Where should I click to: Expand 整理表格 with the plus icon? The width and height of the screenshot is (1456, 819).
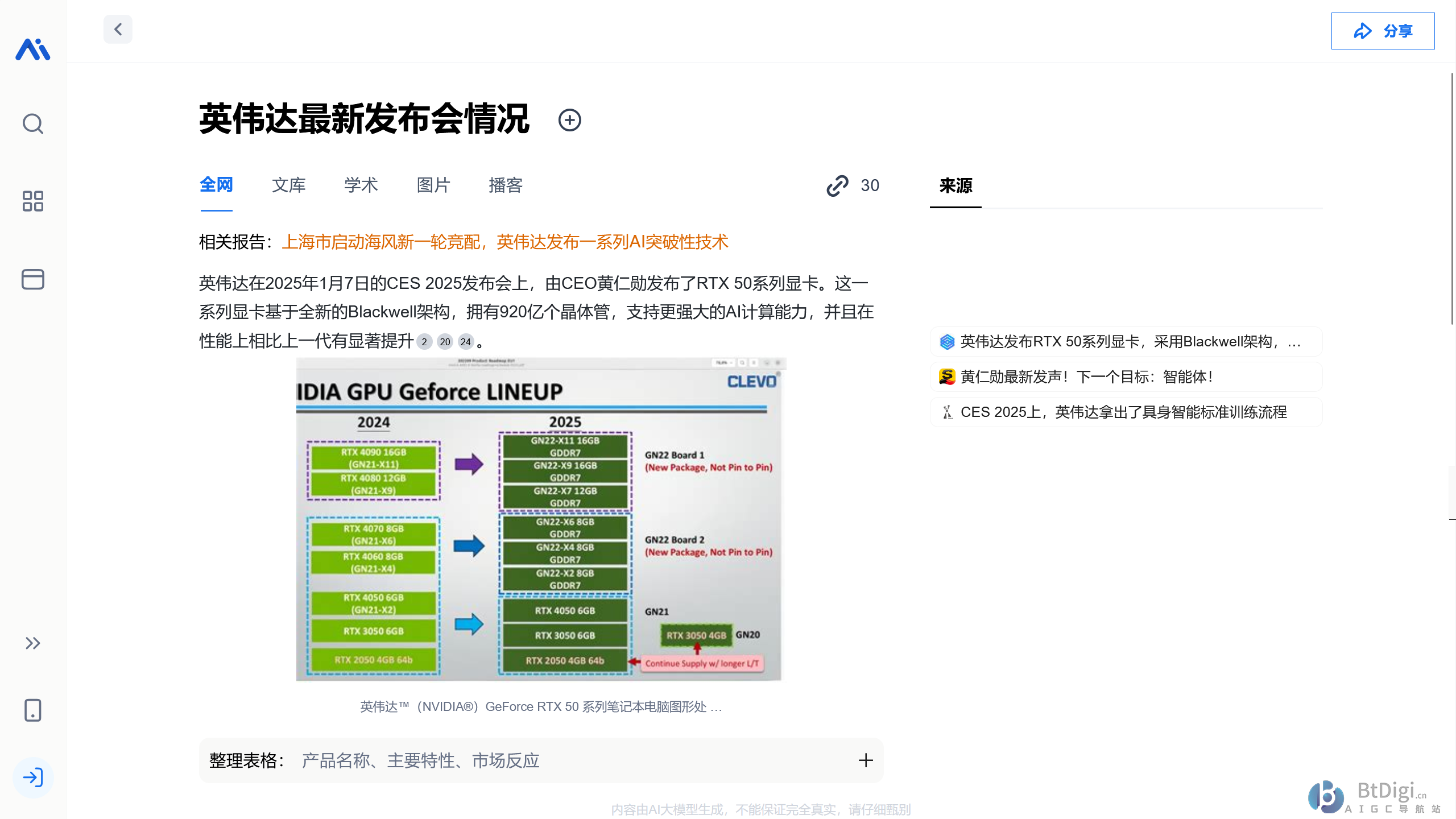pos(866,760)
